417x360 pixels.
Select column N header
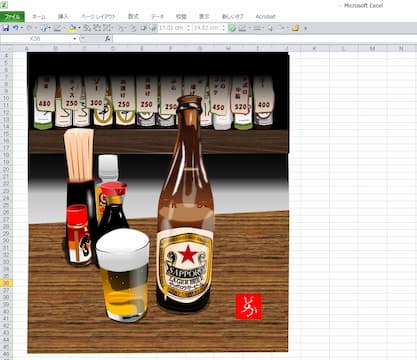401,49
